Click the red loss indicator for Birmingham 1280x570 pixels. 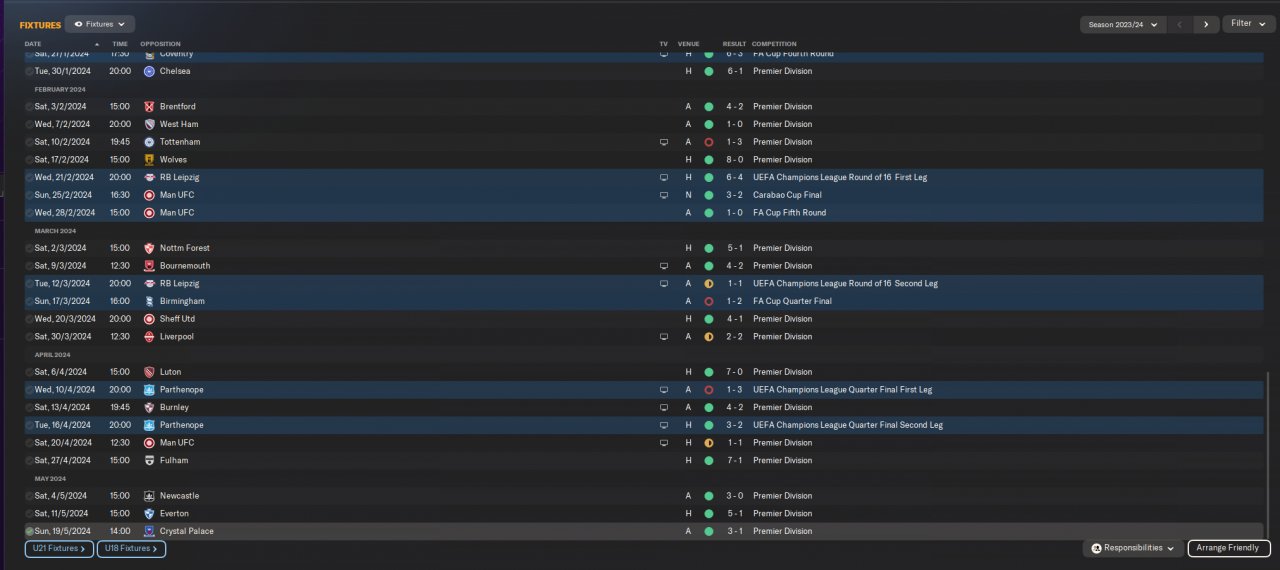(708, 301)
